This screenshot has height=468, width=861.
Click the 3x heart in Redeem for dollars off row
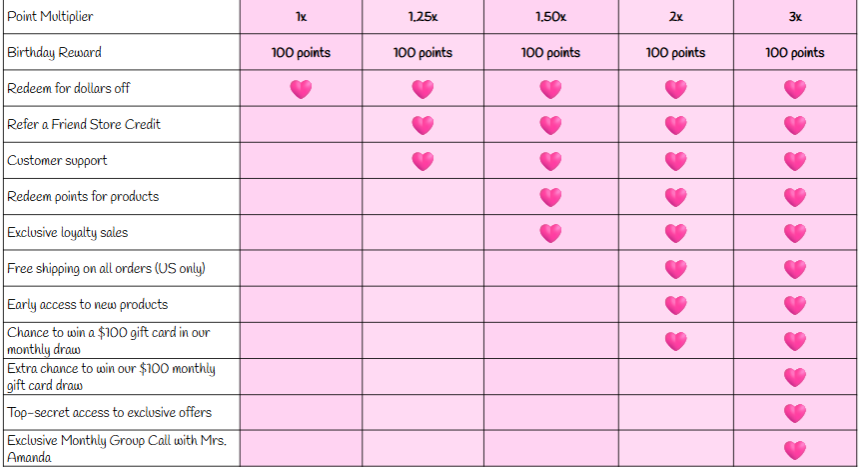pos(795,88)
